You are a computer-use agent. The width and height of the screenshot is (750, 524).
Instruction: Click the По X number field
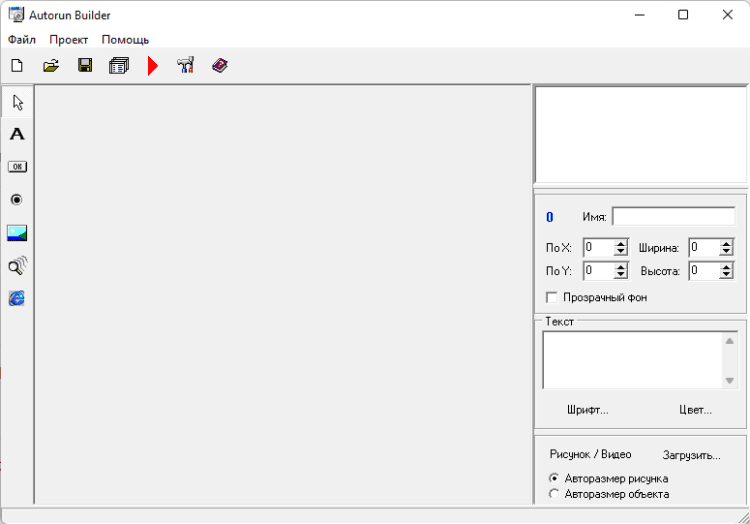[599, 248]
